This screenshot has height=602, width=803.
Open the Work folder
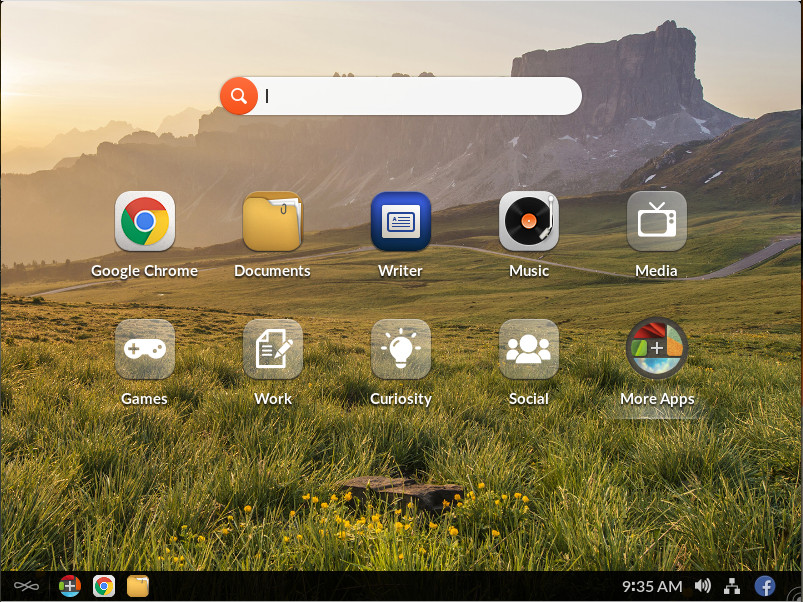point(272,349)
